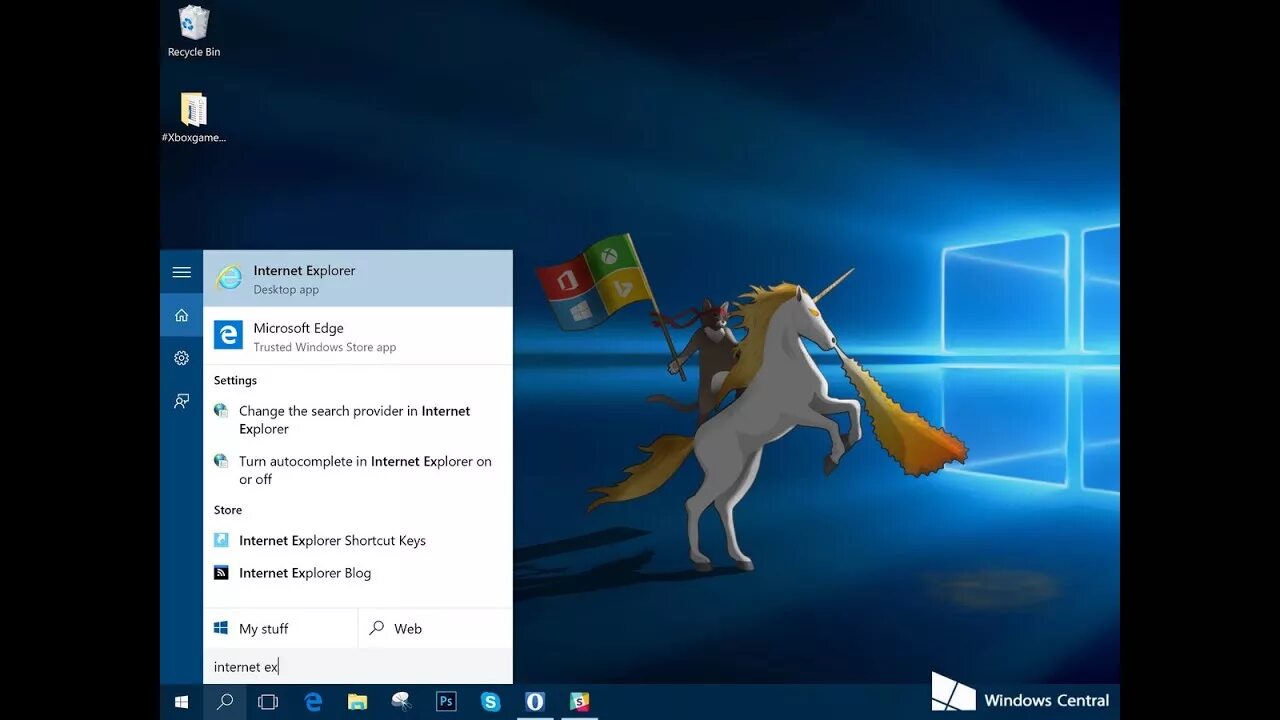Click the 'Desktop app' subtitle text
The height and width of the screenshot is (720, 1280).
tap(286, 290)
